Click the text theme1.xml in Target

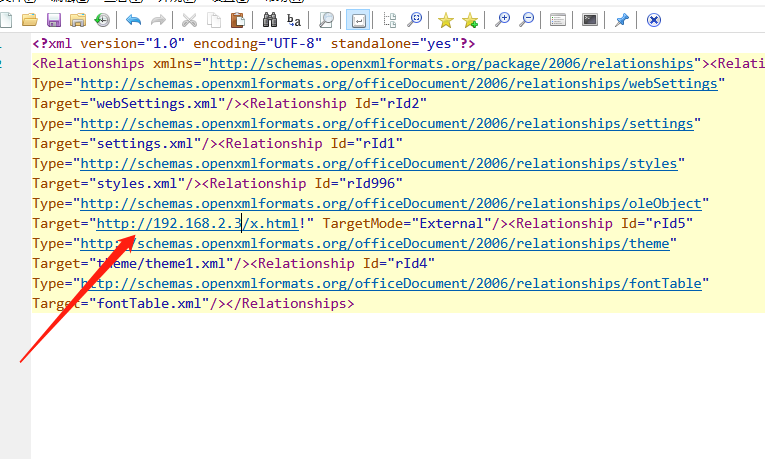click(x=185, y=263)
